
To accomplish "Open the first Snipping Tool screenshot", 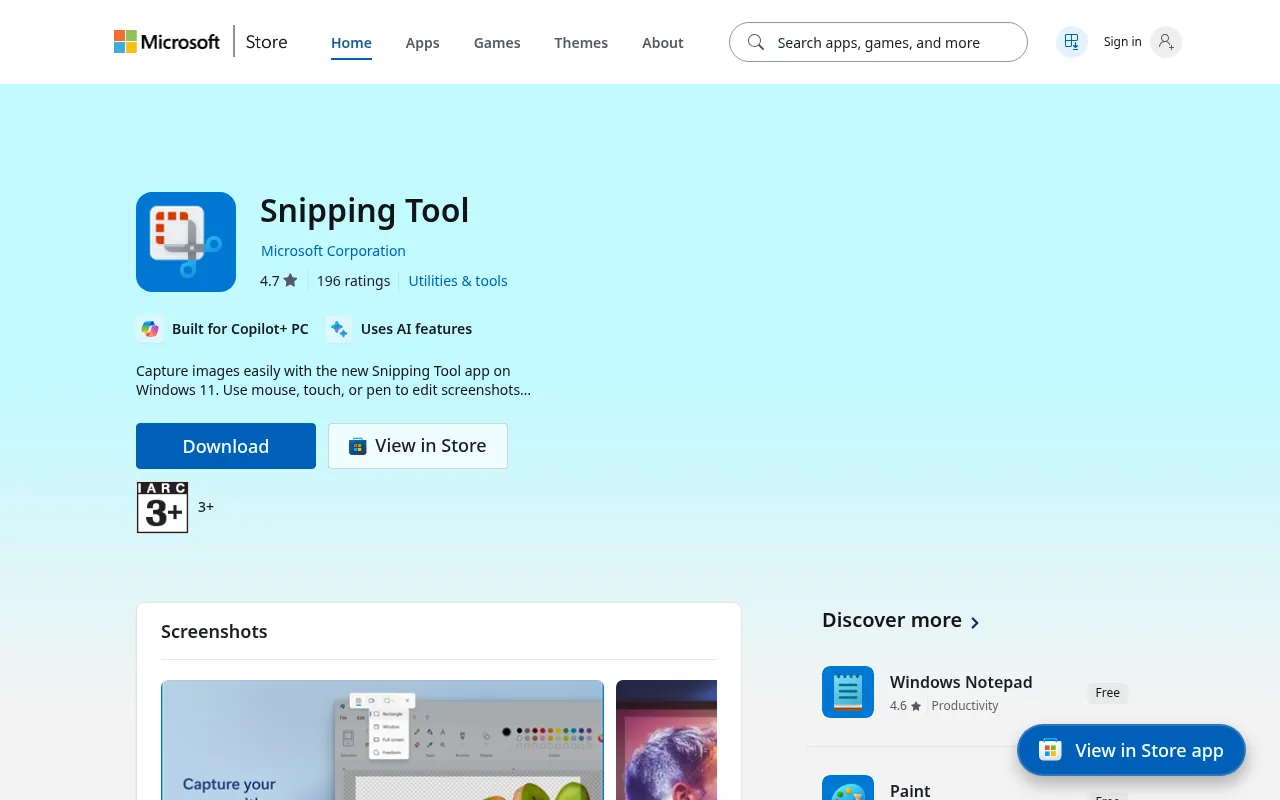I will click(x=382, y=740).
